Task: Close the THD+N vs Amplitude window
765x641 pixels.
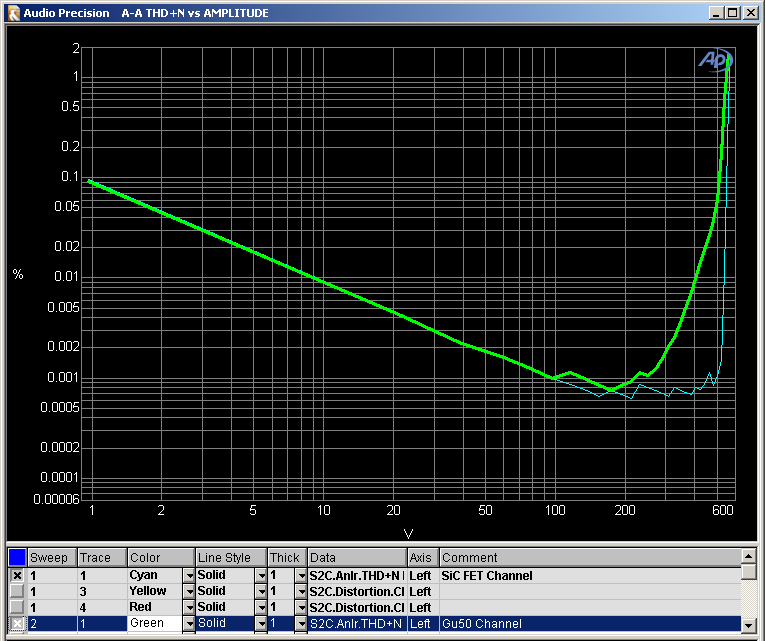Action: coord(749,13)
